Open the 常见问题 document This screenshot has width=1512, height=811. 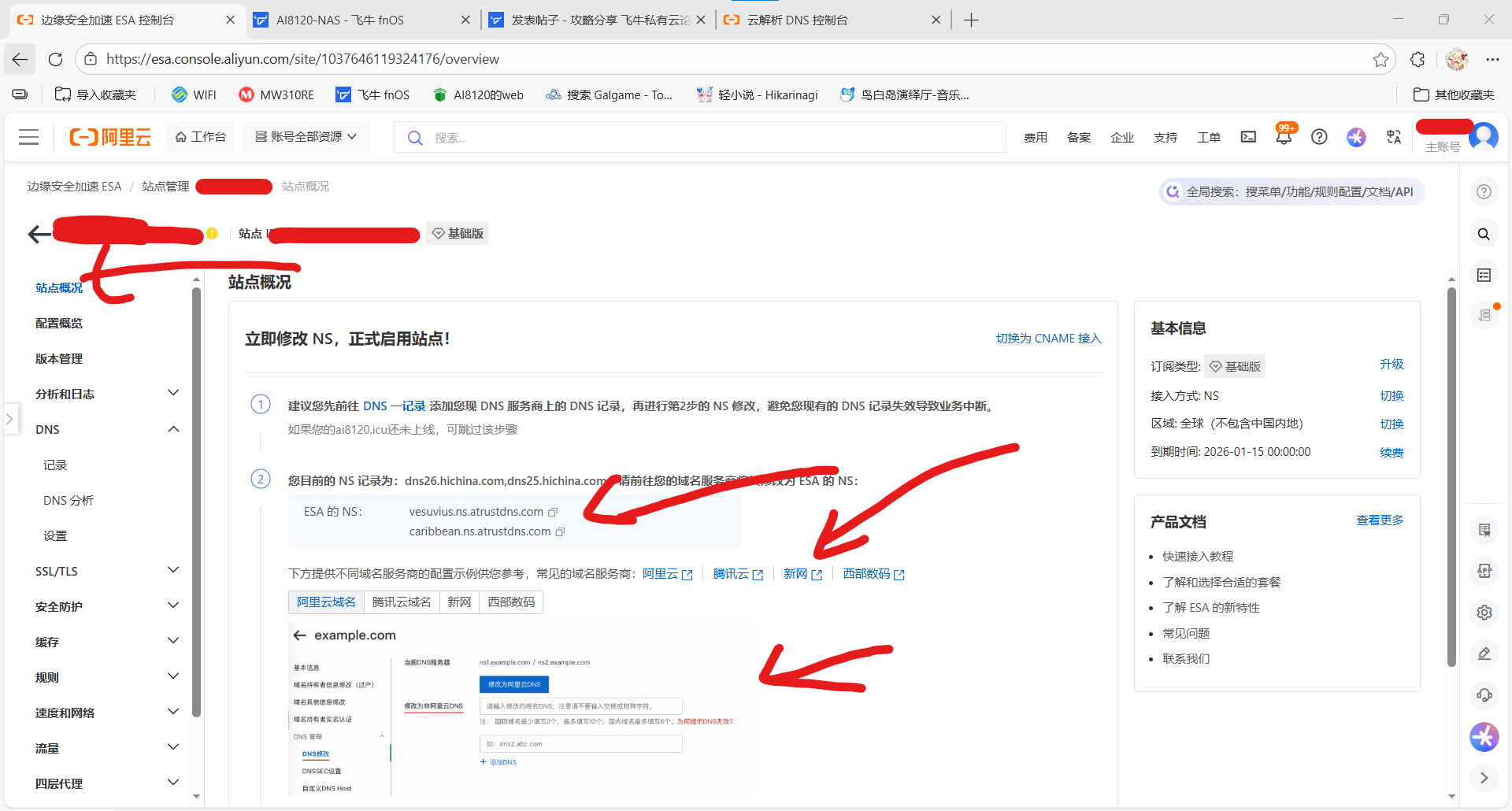point(1186,633)
